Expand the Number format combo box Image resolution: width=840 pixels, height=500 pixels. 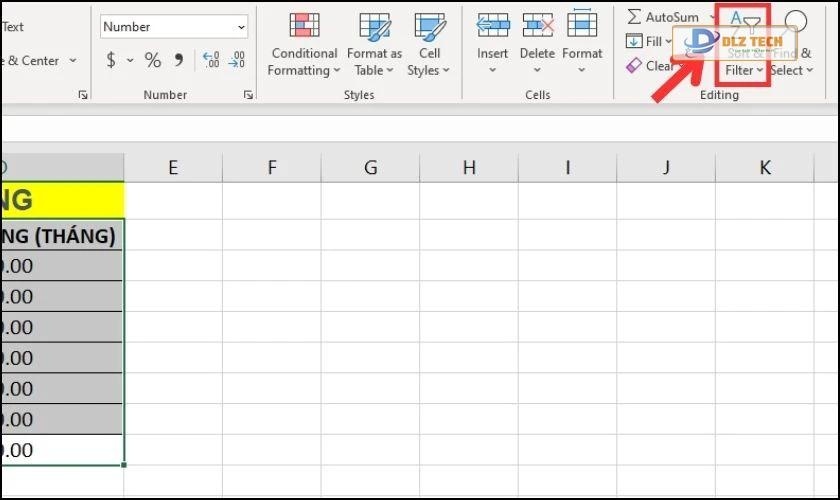(242, 27)
